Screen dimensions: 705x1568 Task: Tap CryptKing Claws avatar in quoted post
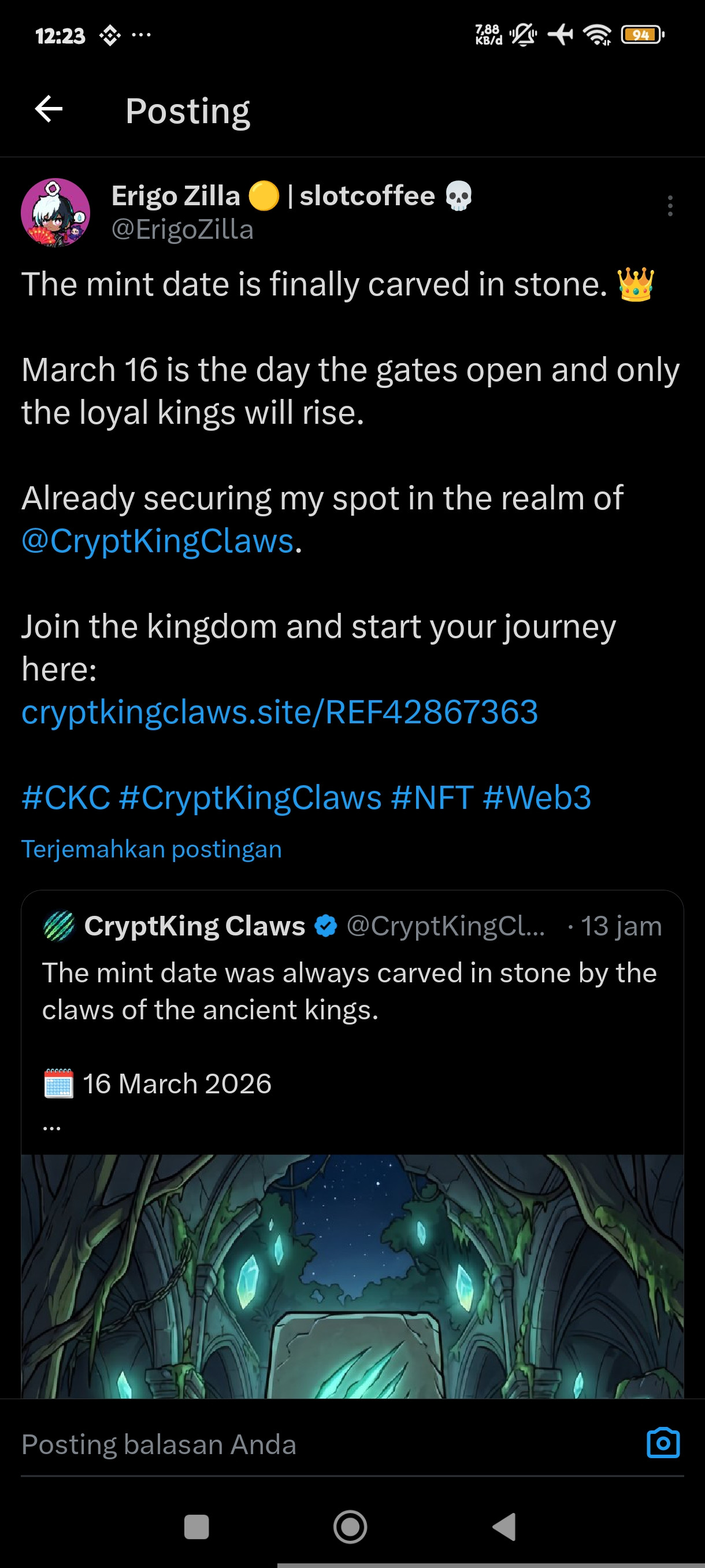59,926
